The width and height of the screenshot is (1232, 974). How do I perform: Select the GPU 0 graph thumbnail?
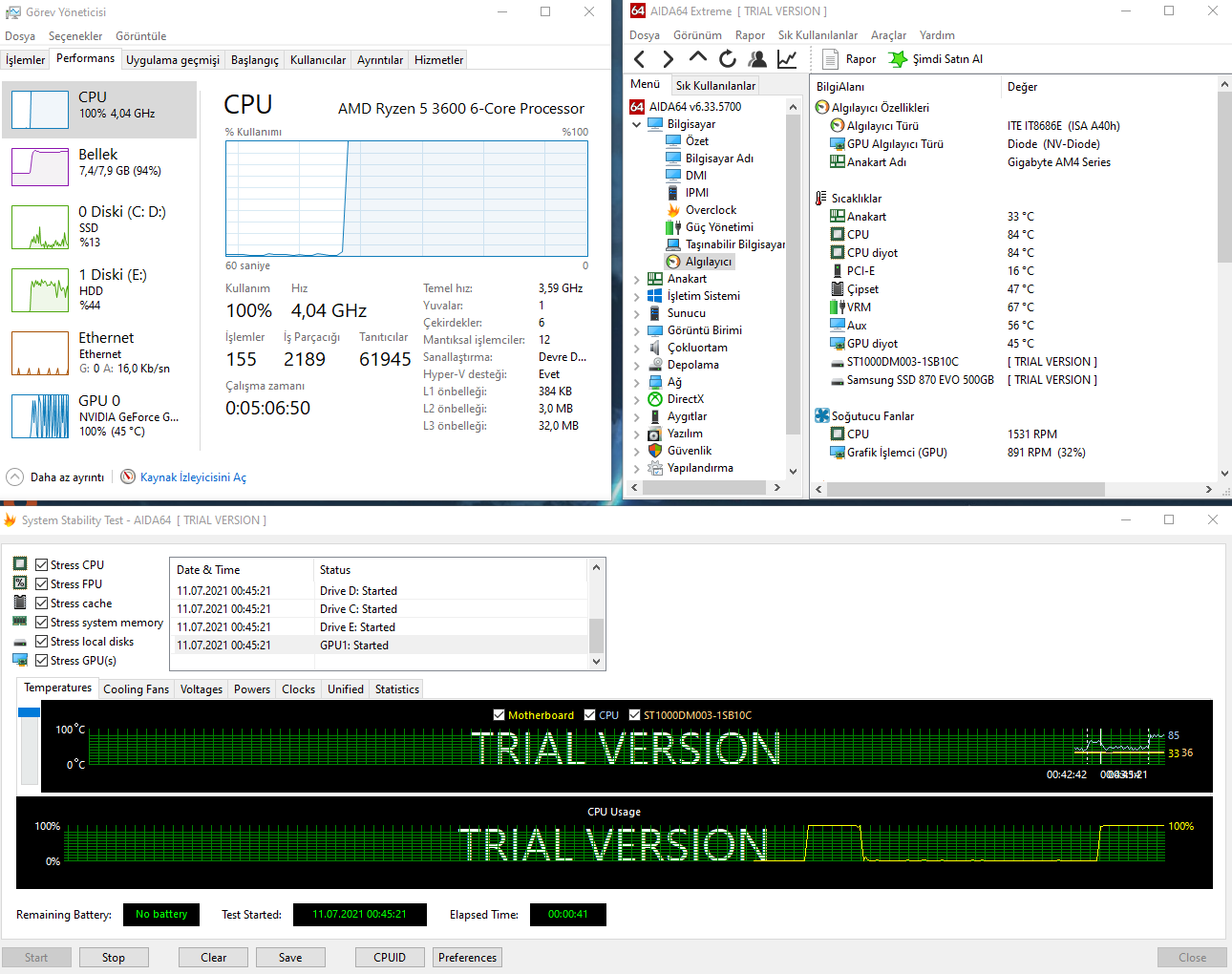[x=40, y=416]
